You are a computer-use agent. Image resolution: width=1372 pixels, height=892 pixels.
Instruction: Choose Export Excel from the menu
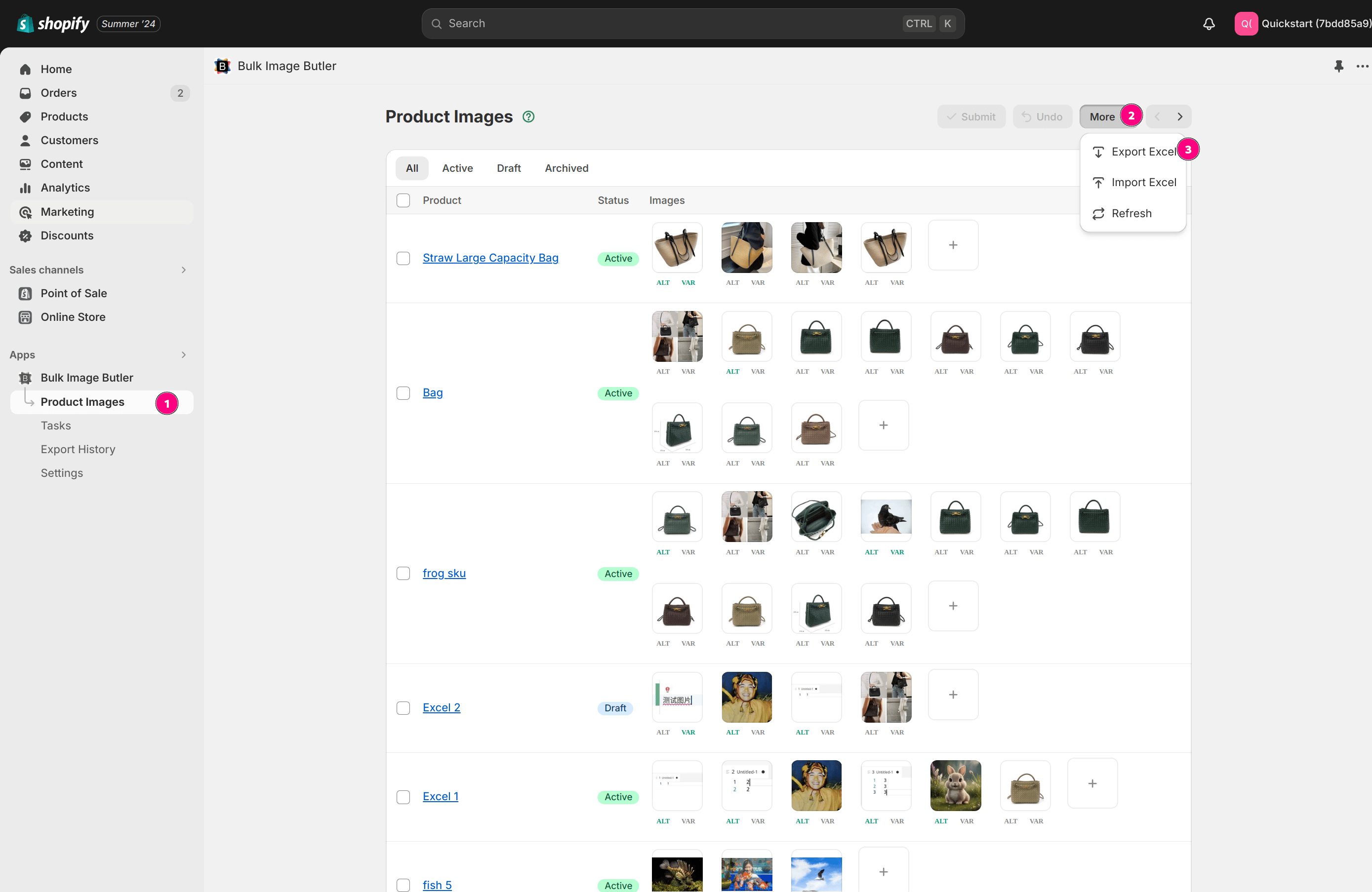point(1143,152)
